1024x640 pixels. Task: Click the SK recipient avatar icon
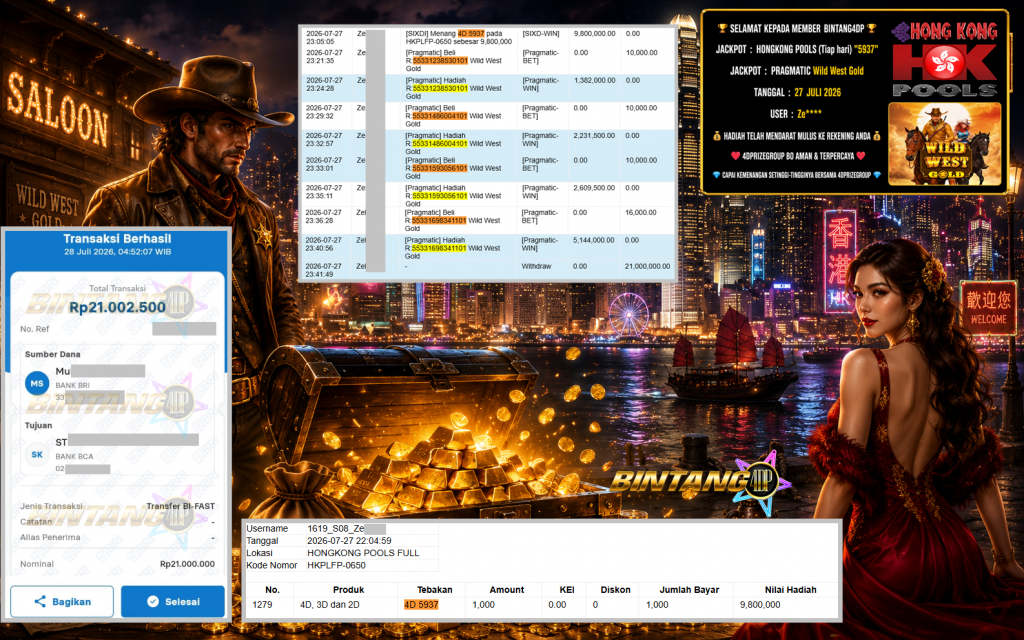click(37, 455)
